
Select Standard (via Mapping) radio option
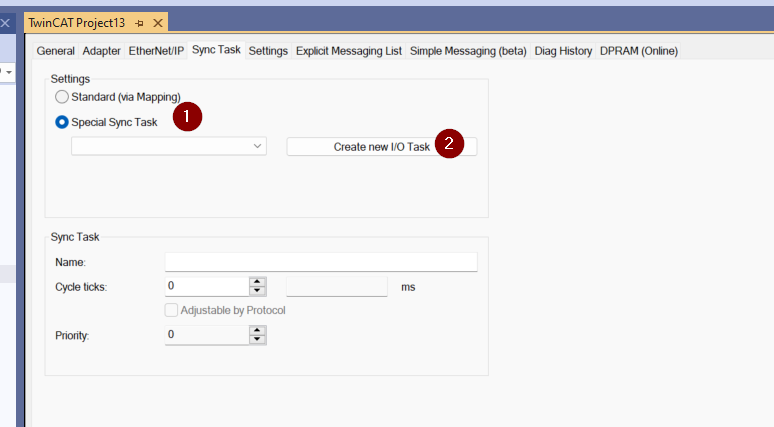click(x=62, y=97)
